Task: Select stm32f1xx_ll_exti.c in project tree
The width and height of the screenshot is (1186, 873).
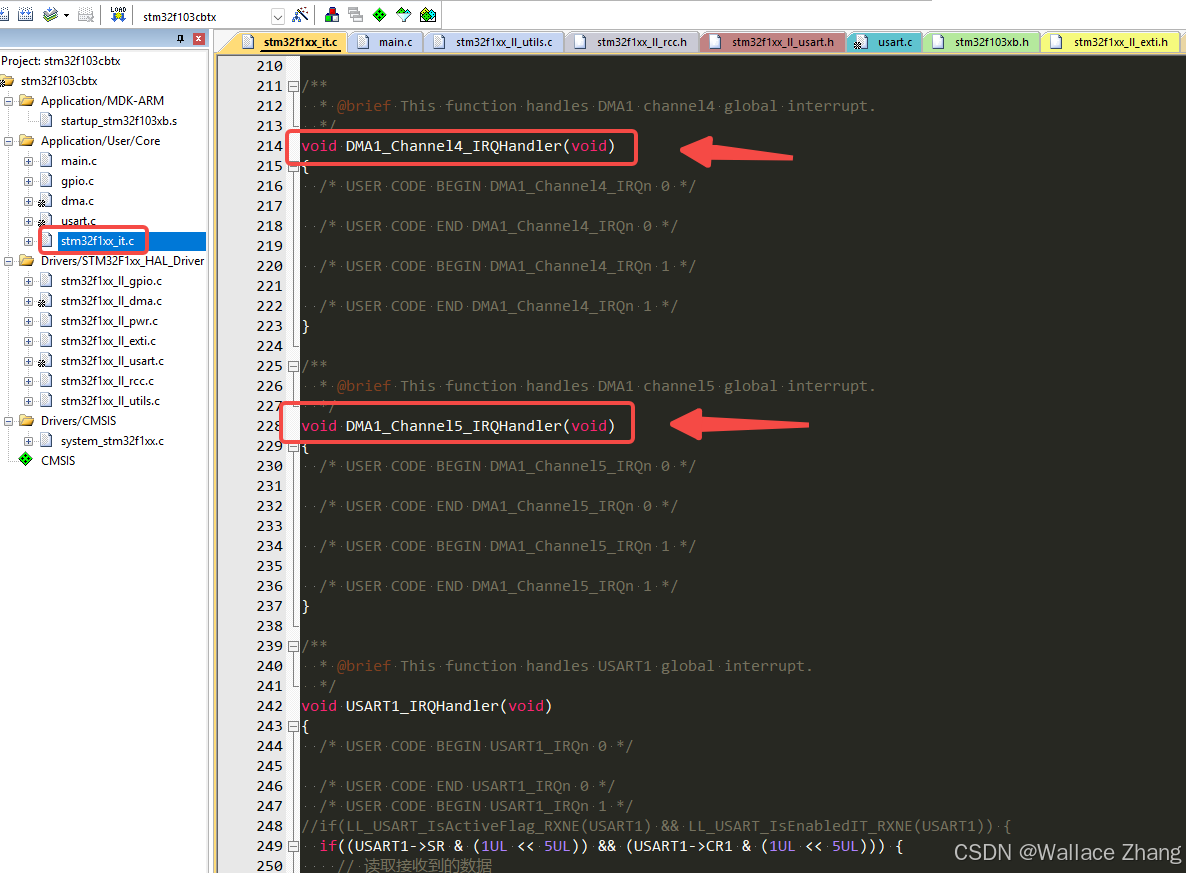Action: click(x=108, y=341)
